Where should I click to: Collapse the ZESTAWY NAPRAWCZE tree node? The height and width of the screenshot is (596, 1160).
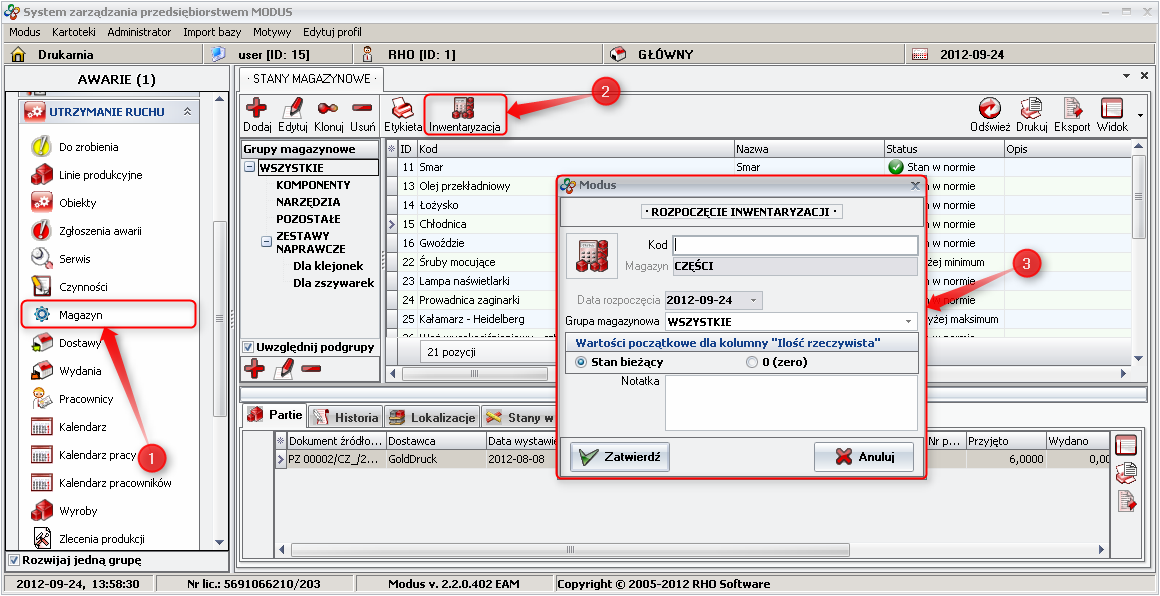click(x=267, y=241)
